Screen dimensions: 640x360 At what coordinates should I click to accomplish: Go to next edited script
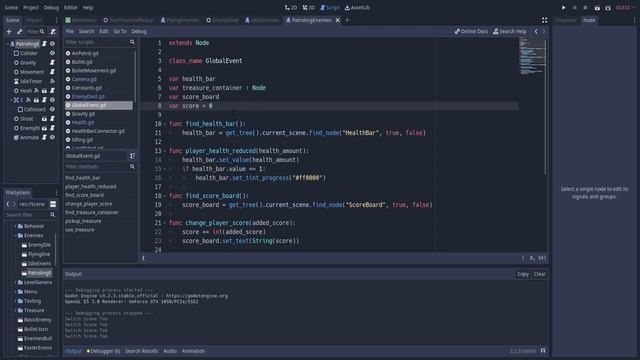pos(543,31)
